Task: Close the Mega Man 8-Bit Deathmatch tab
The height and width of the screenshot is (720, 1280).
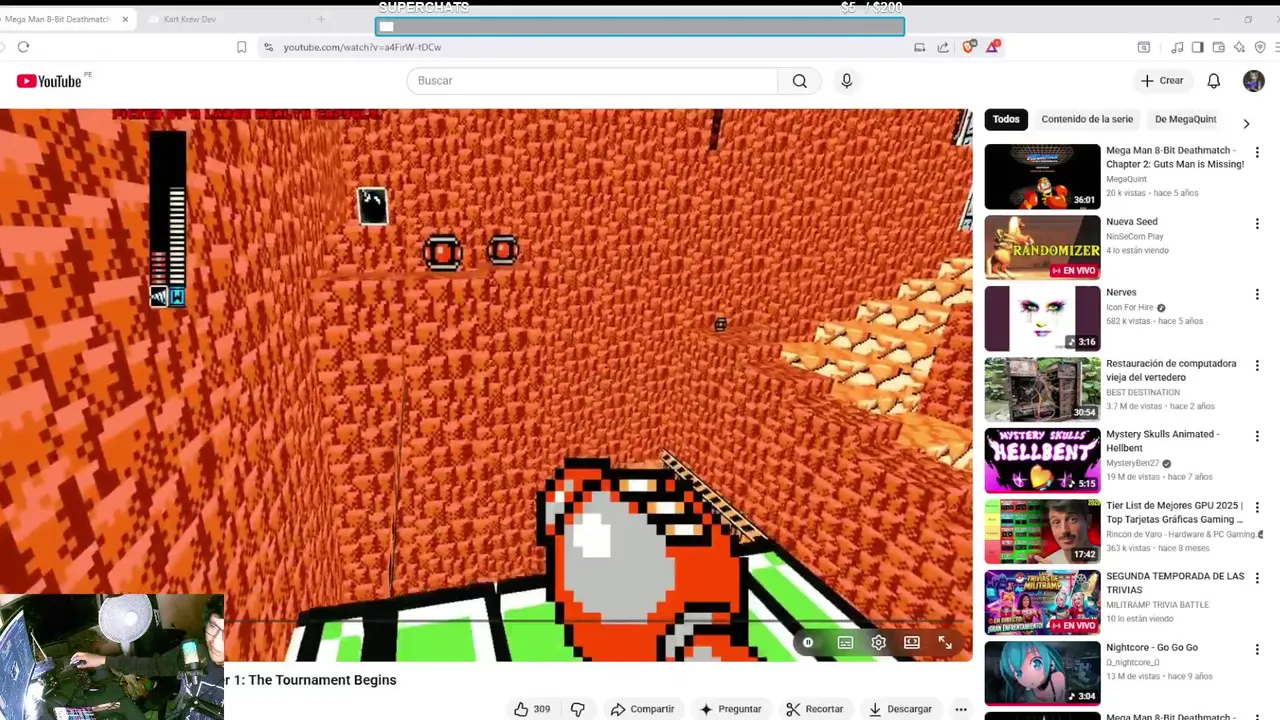Action: [125, 19]
